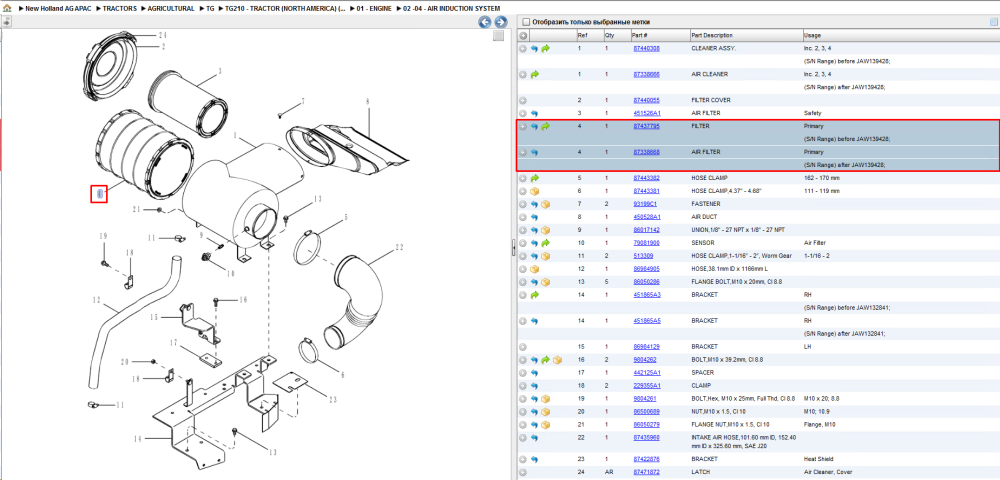Click blue arrow on AIR DUCT row

point(534,217)
